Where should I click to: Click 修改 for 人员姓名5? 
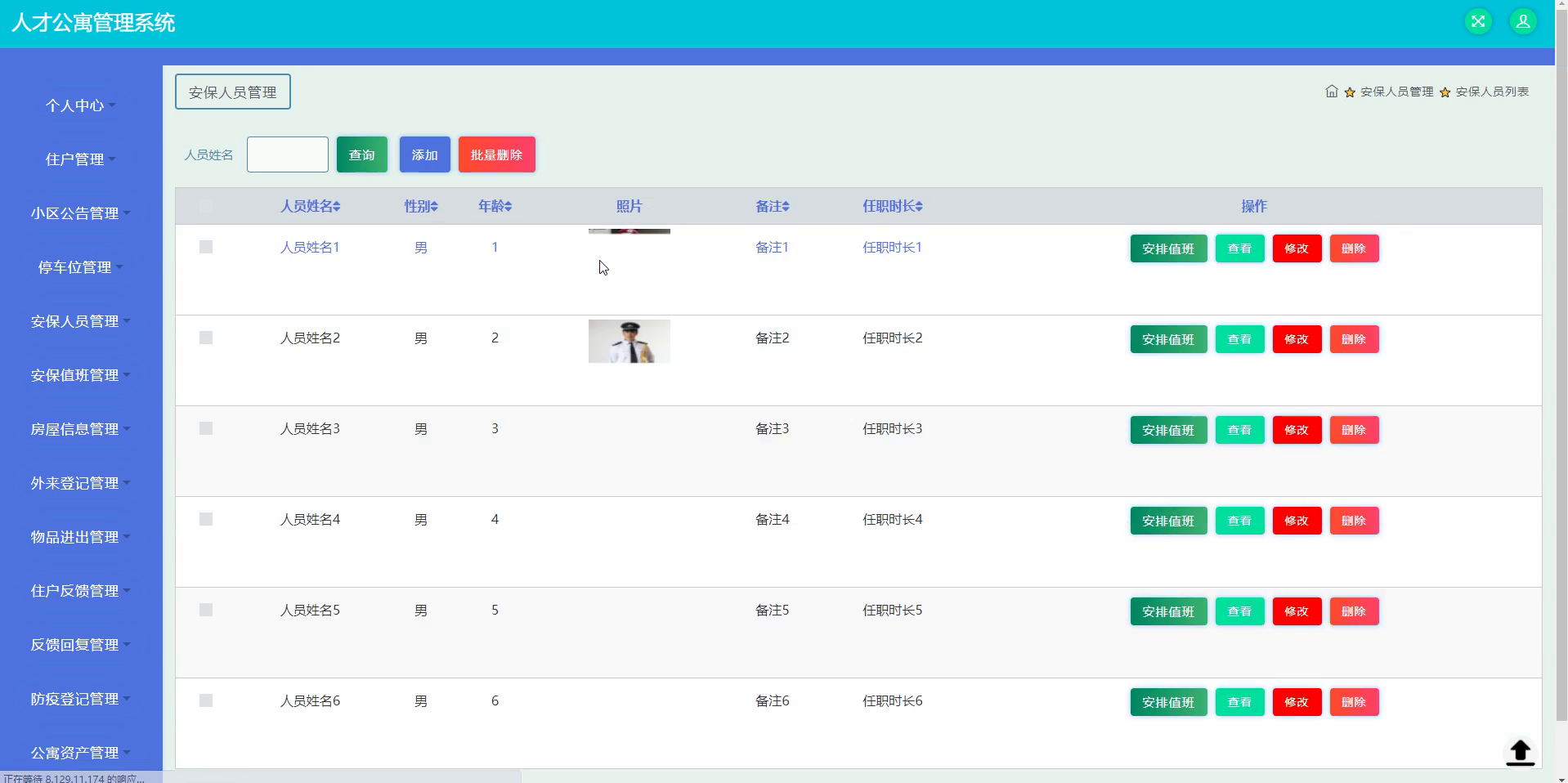point(1297,611)
